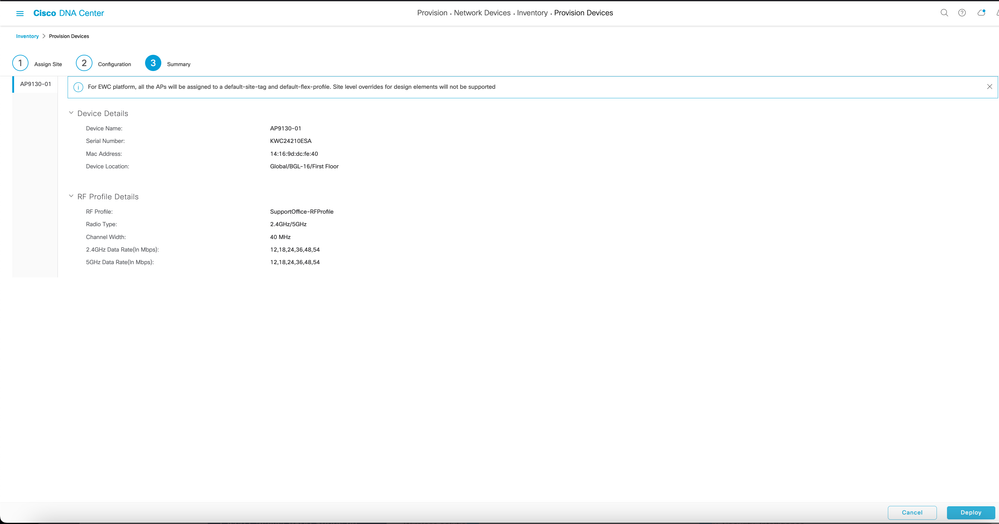This screenshot has width=999, height=524.
Task: Click the Radio Type label
Action: click(101, 224)
